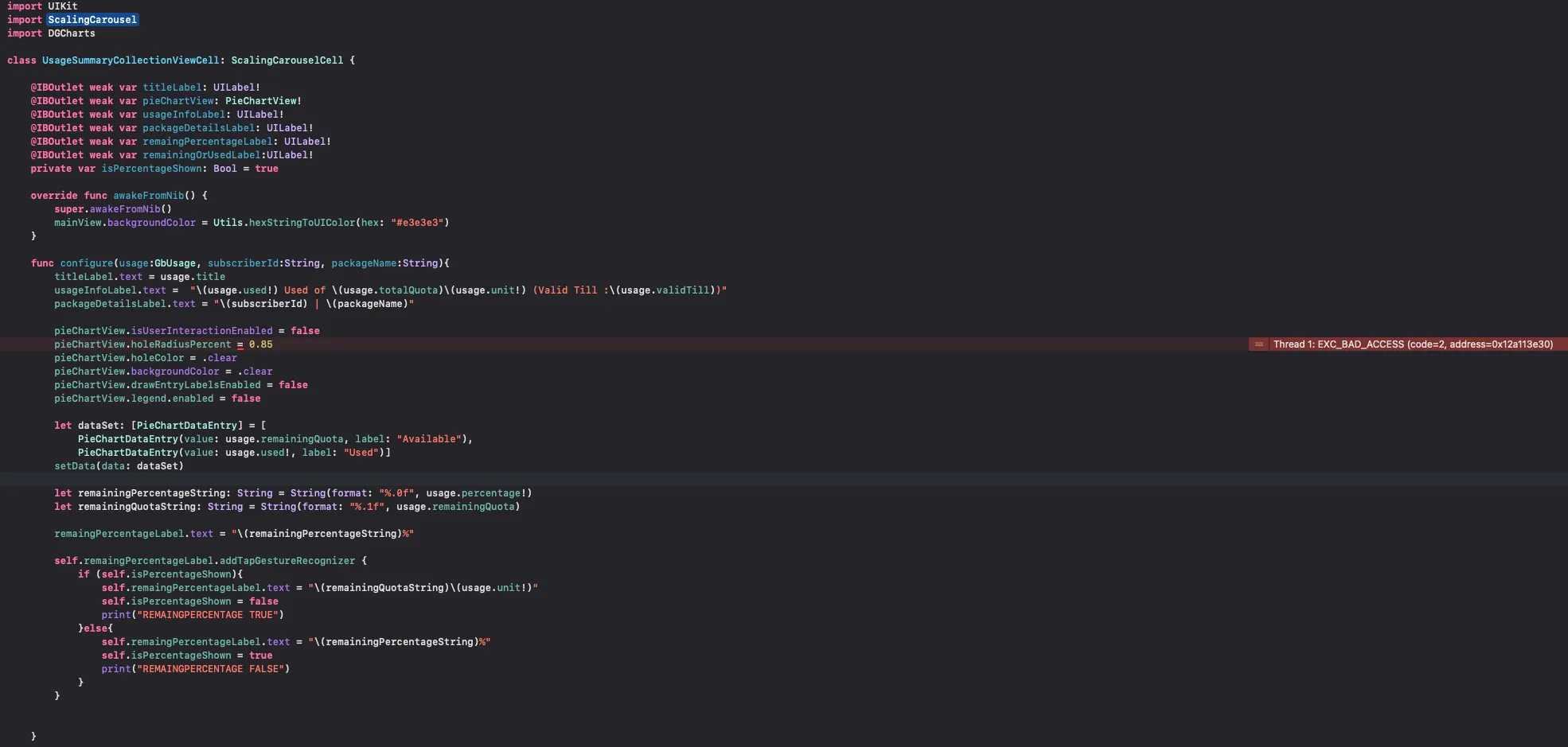The image size is (1568, 747).
Task: Click the "Available" label string
Action: click(x=429, y=439)
